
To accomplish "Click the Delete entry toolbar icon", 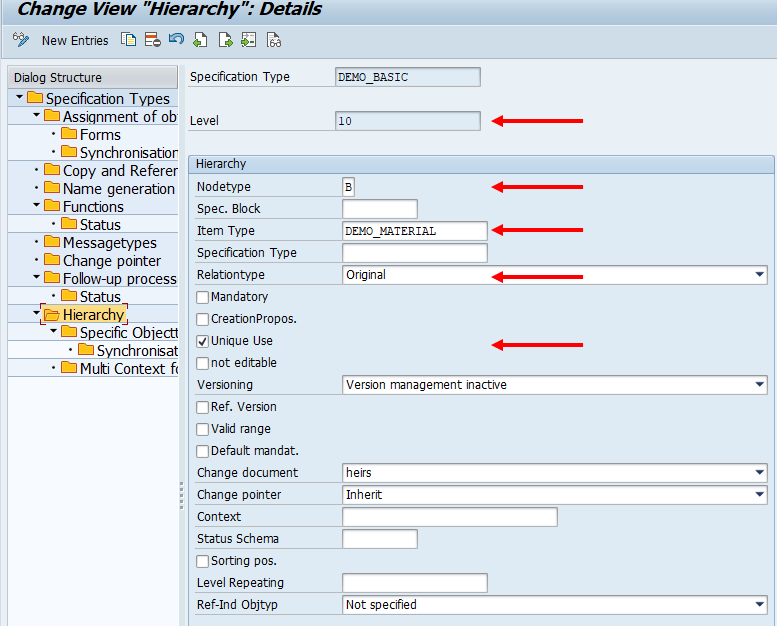I will pos(152,40).
